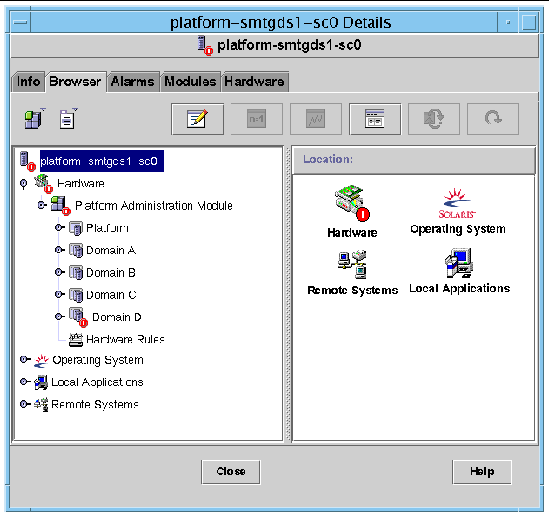This screenshot has height=516, width=549.
Task: Open the modules cube icon dropdown in toolbar
Action: point(35,119)
